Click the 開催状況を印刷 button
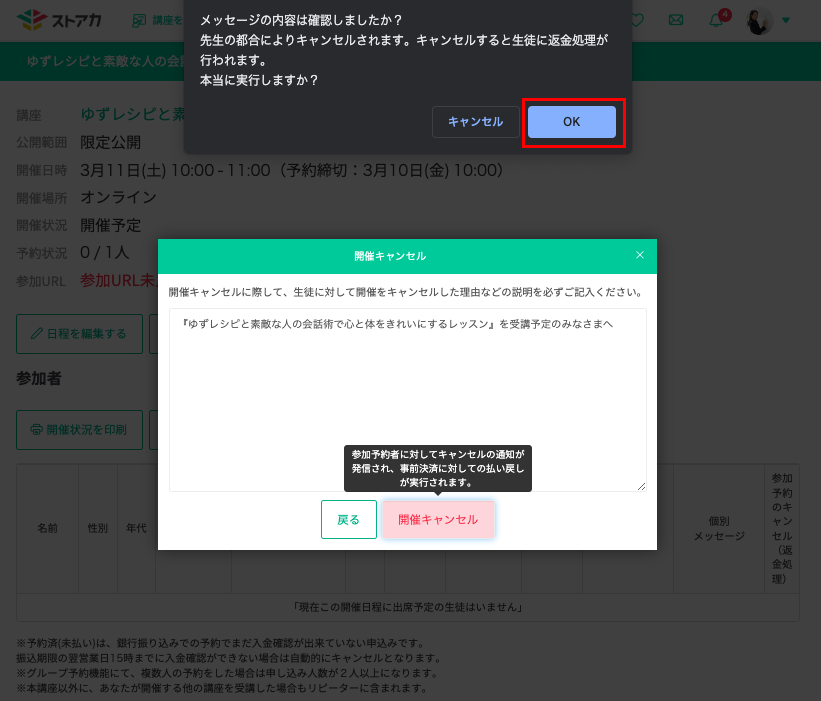The height and width of the screenshot is (701, 821). 80,430
